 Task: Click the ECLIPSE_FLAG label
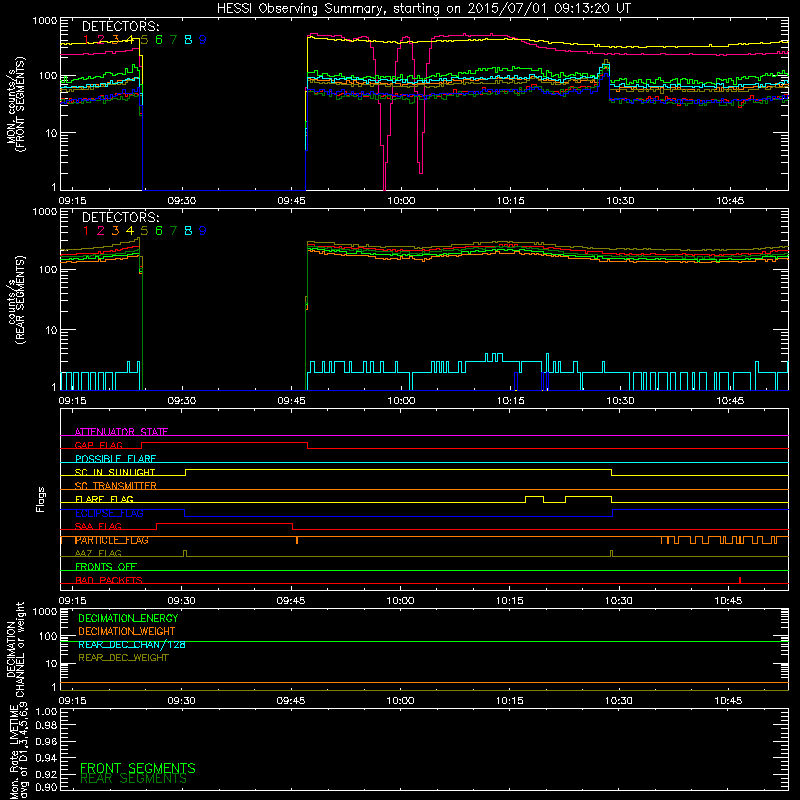[109, 513]
